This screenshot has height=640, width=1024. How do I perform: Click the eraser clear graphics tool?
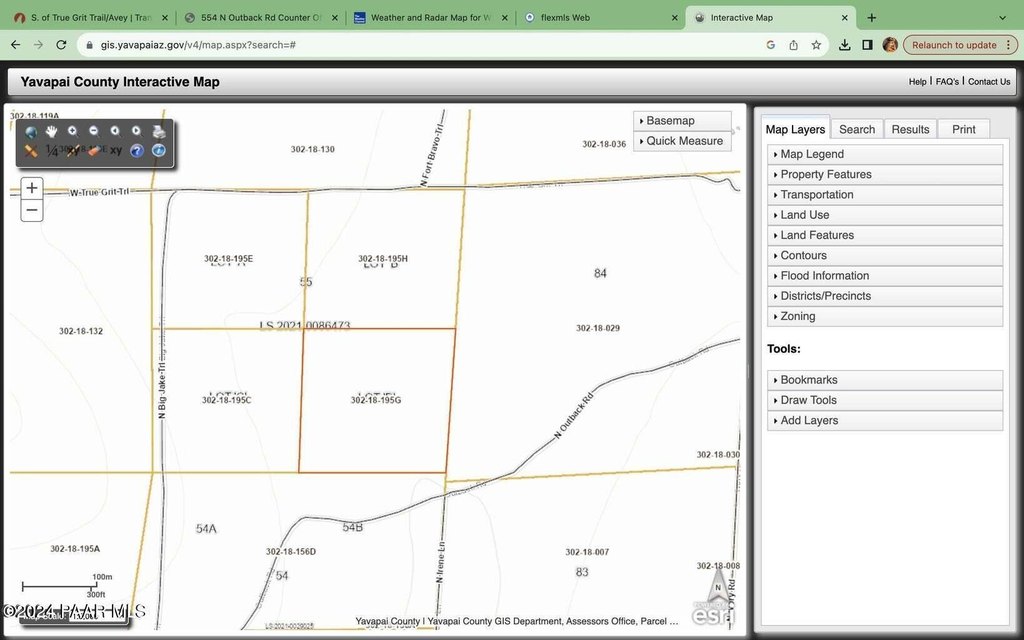tap(95, 151)
